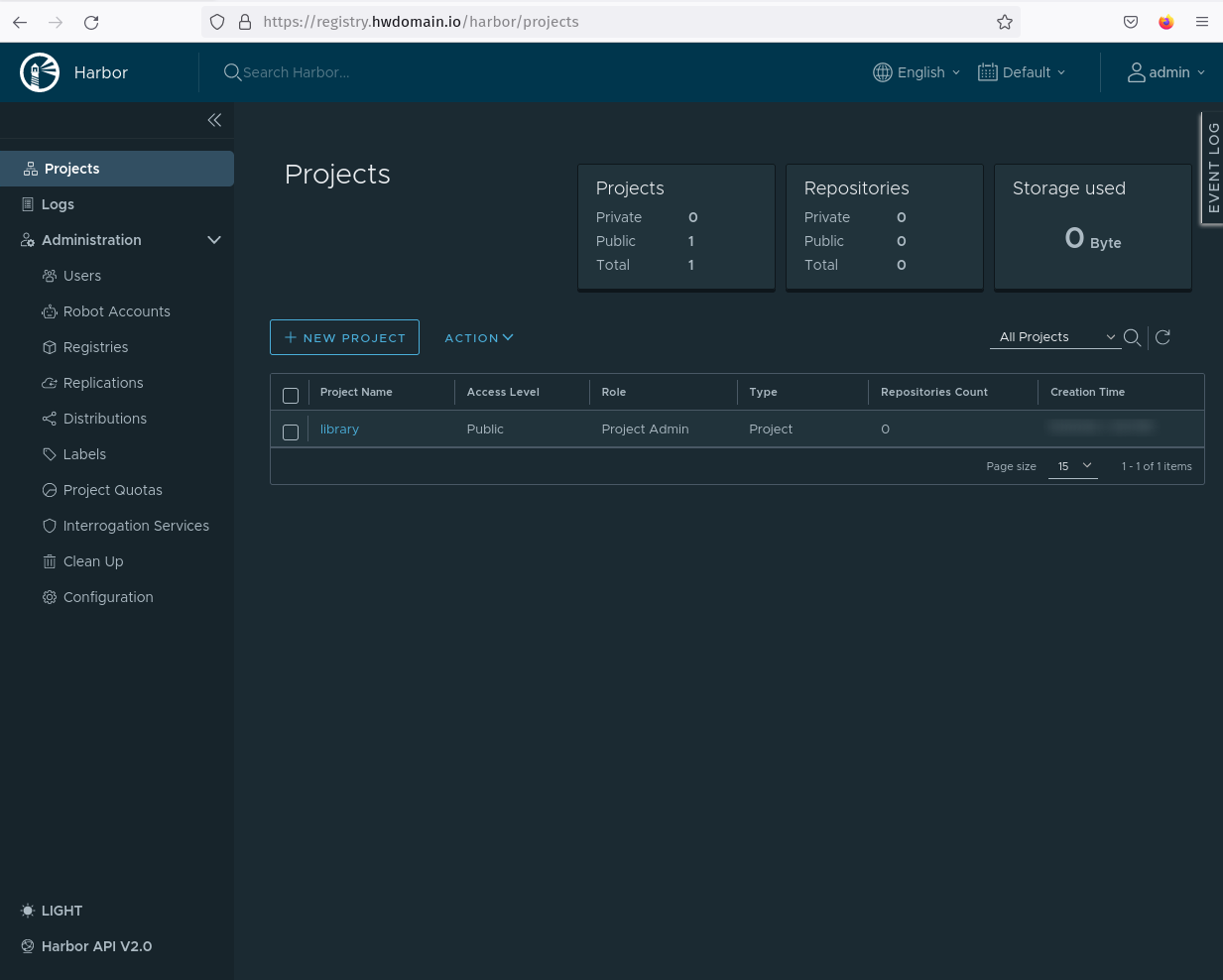Click the Replications cloud icon
This screenshot has height=980, width=1223.
(50, 383)
